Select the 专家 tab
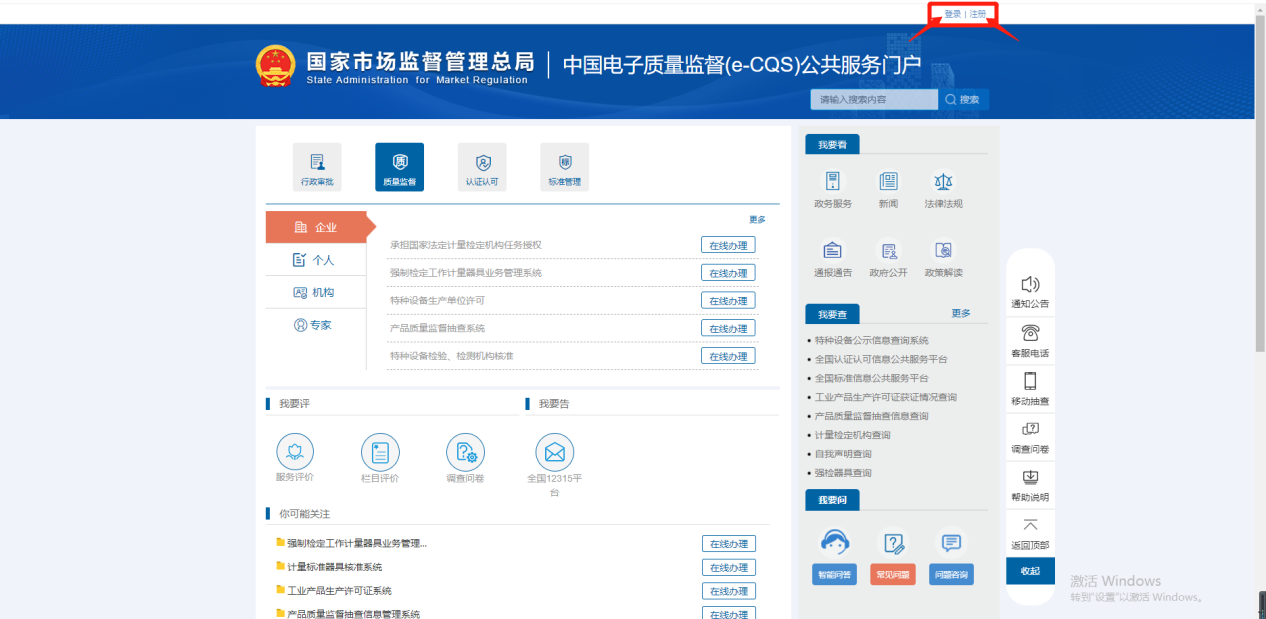 click(x=316, y=325)
